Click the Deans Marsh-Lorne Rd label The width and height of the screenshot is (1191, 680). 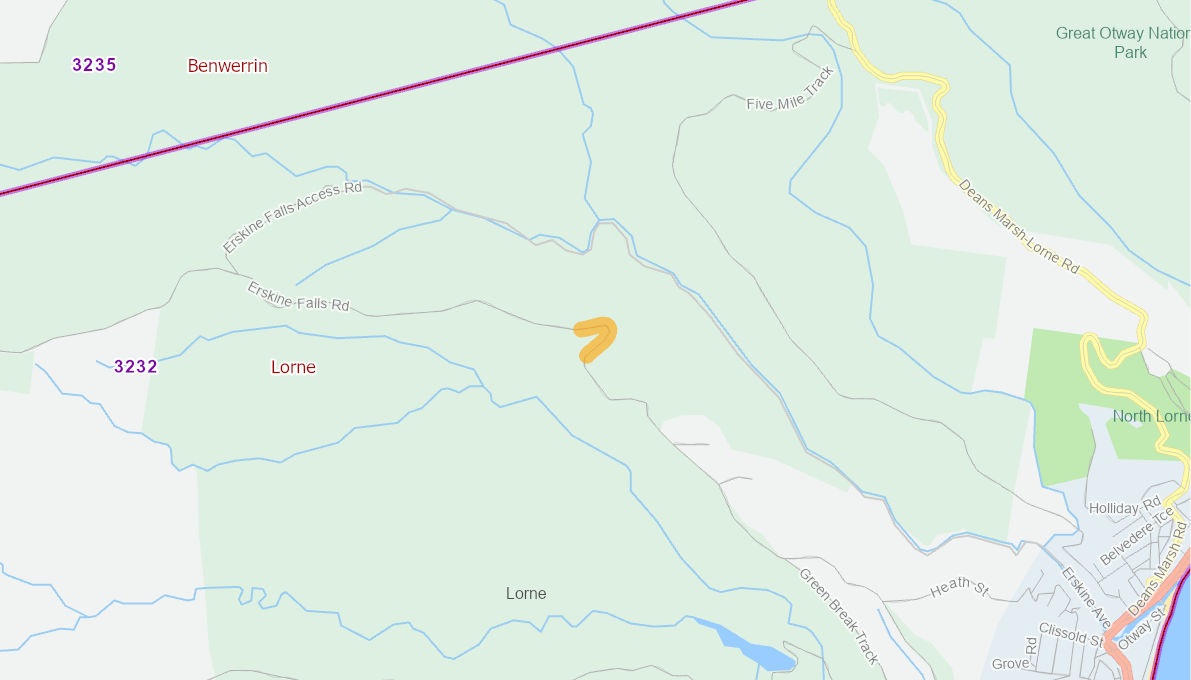click(1018, 226)
